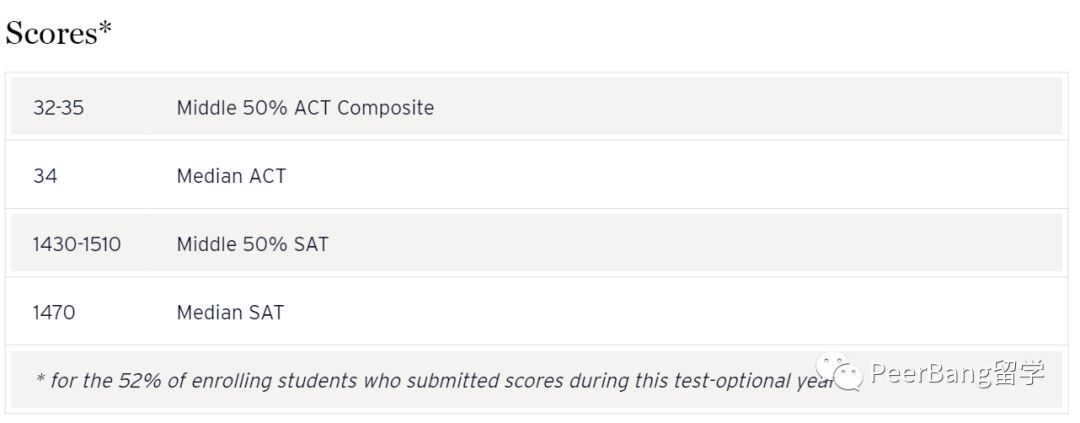Image resolution: width=1080 pixels, height=423 pixels.
Task: Click the empty area of Median ACT row
Action: [675, 176]
